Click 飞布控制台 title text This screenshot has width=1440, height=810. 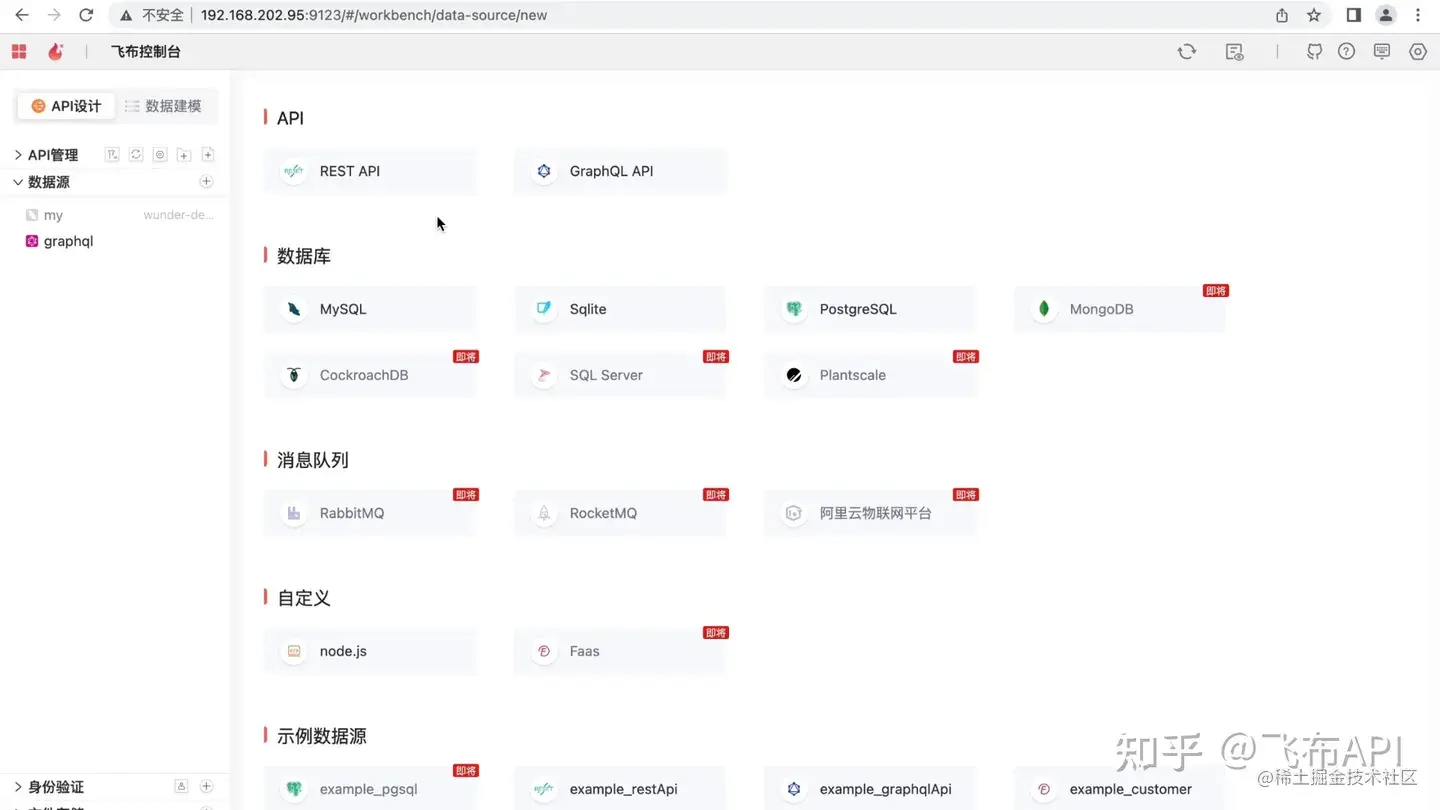pyautogui.click(x=146, y=52)
